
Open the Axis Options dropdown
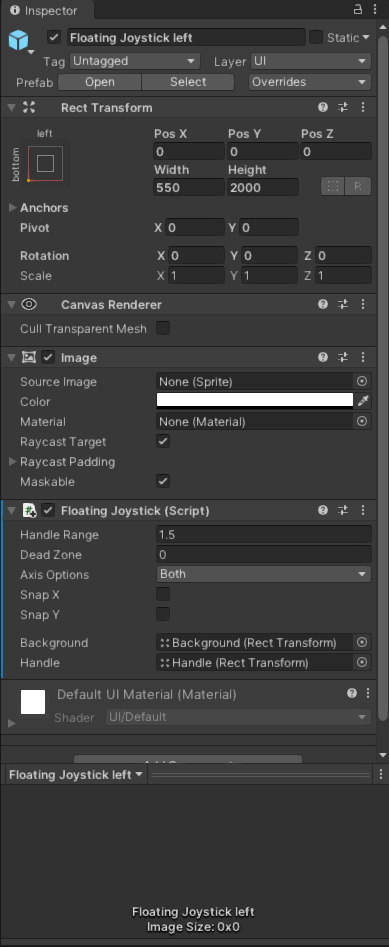coord(263,574)
